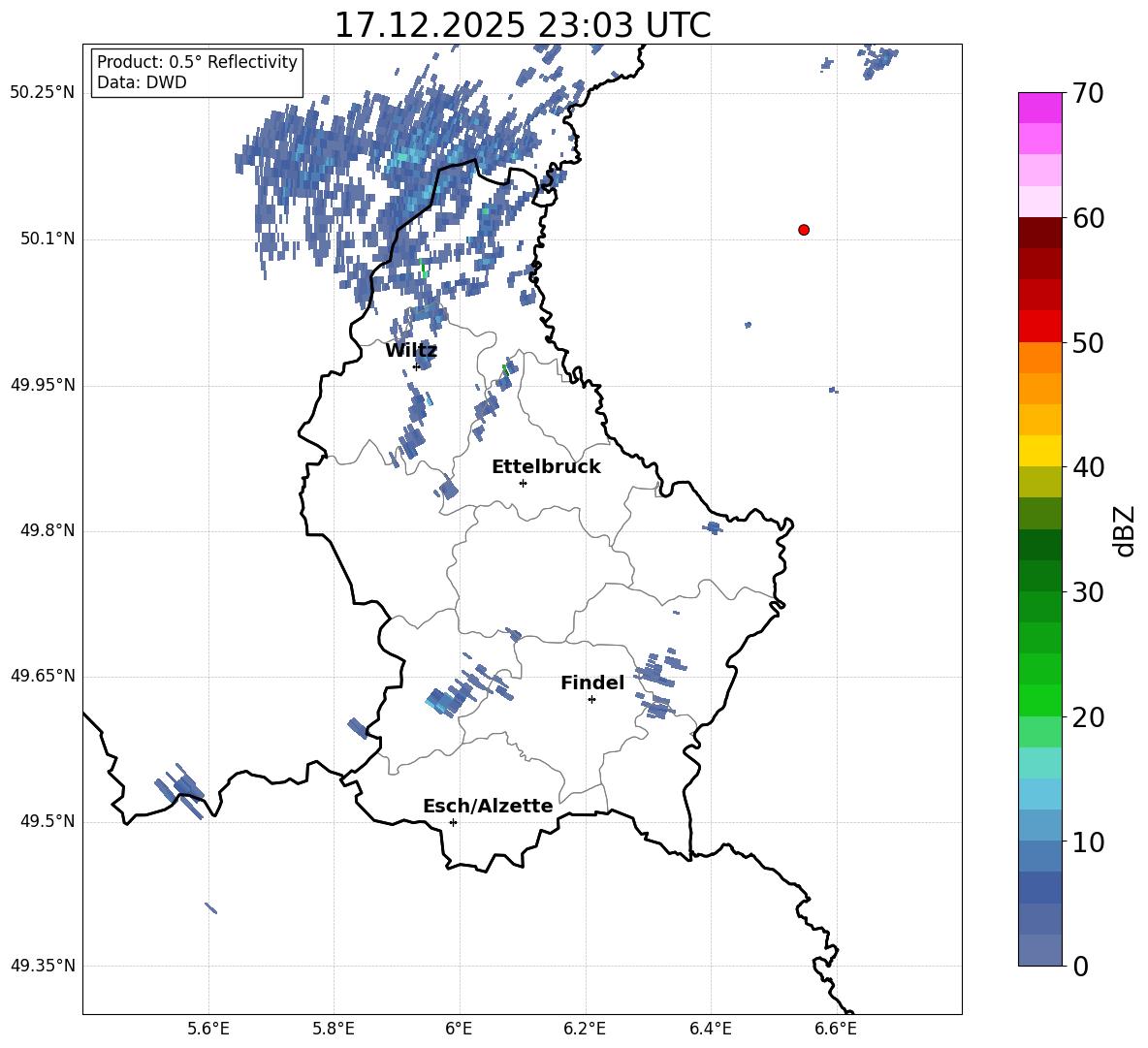
Task: Click the 50 tick on the colorbar
Action: (x=1088, y=342)
